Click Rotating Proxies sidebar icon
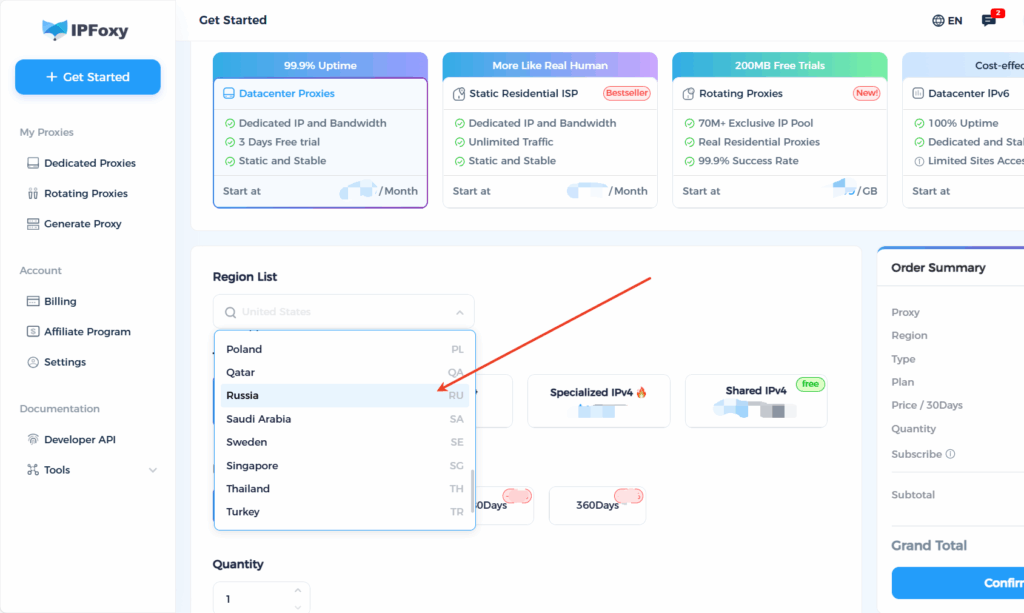This screenshot has height=613, width=1024. (x=33, y=194)
